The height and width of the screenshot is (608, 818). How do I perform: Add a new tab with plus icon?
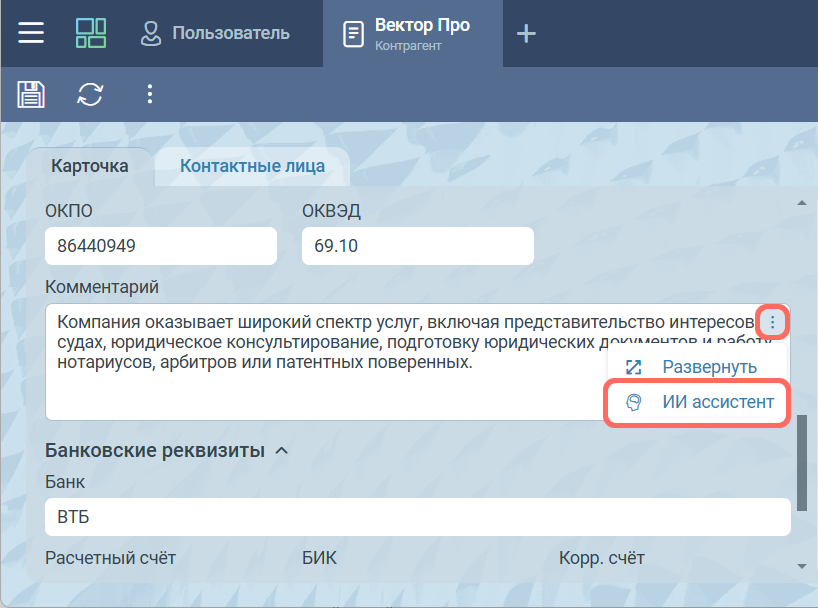tap(526, 34)
